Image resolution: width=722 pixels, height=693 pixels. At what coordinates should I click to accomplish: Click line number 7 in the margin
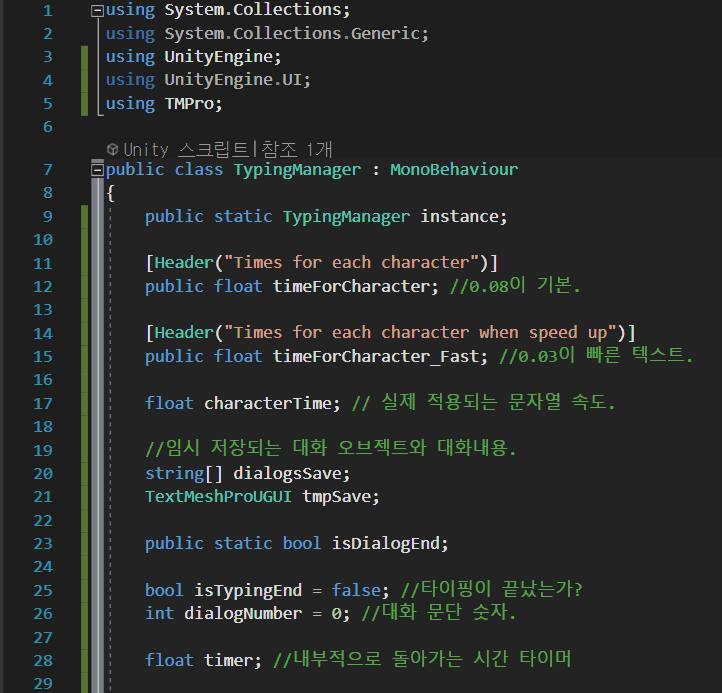click(48, 170)
